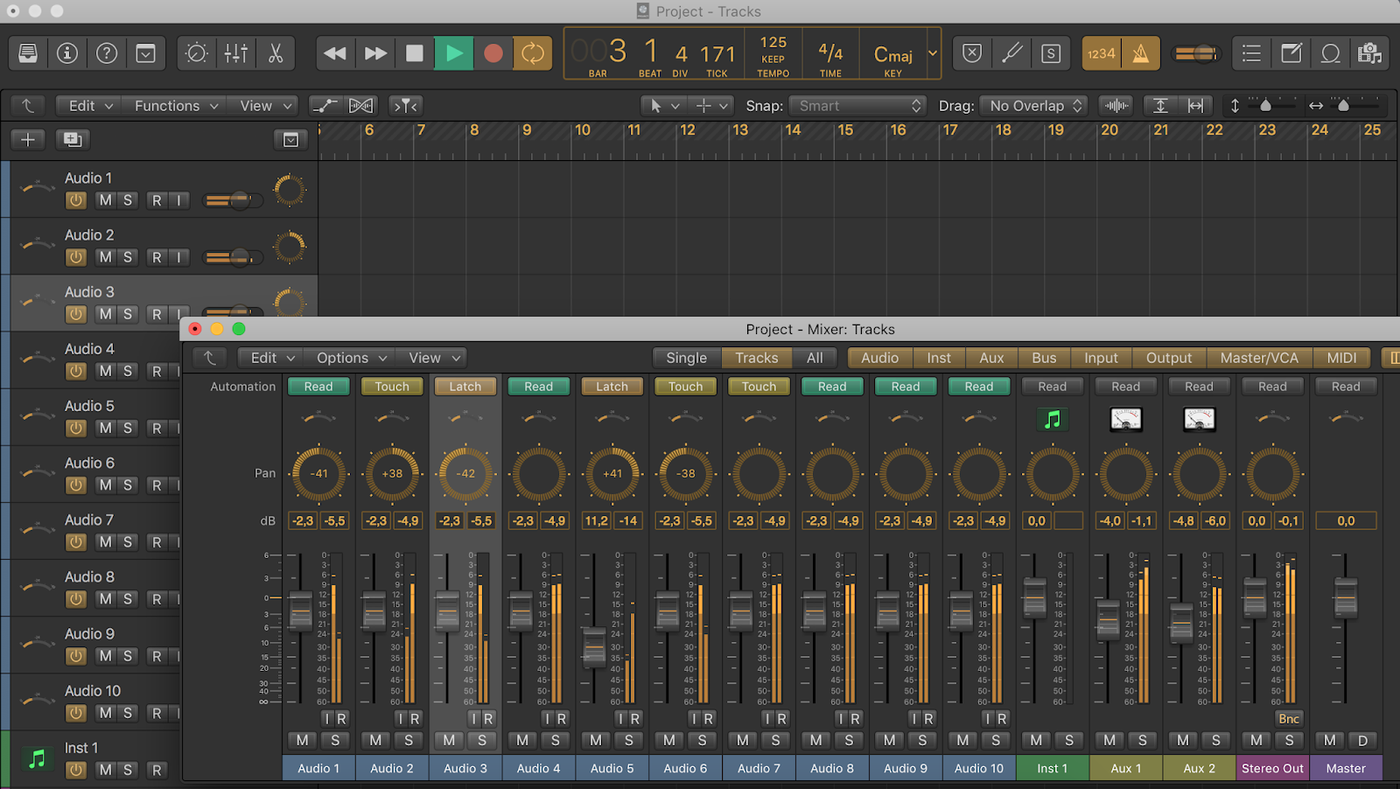Toggle the Solo S button in control bar

coord(1050,53)
